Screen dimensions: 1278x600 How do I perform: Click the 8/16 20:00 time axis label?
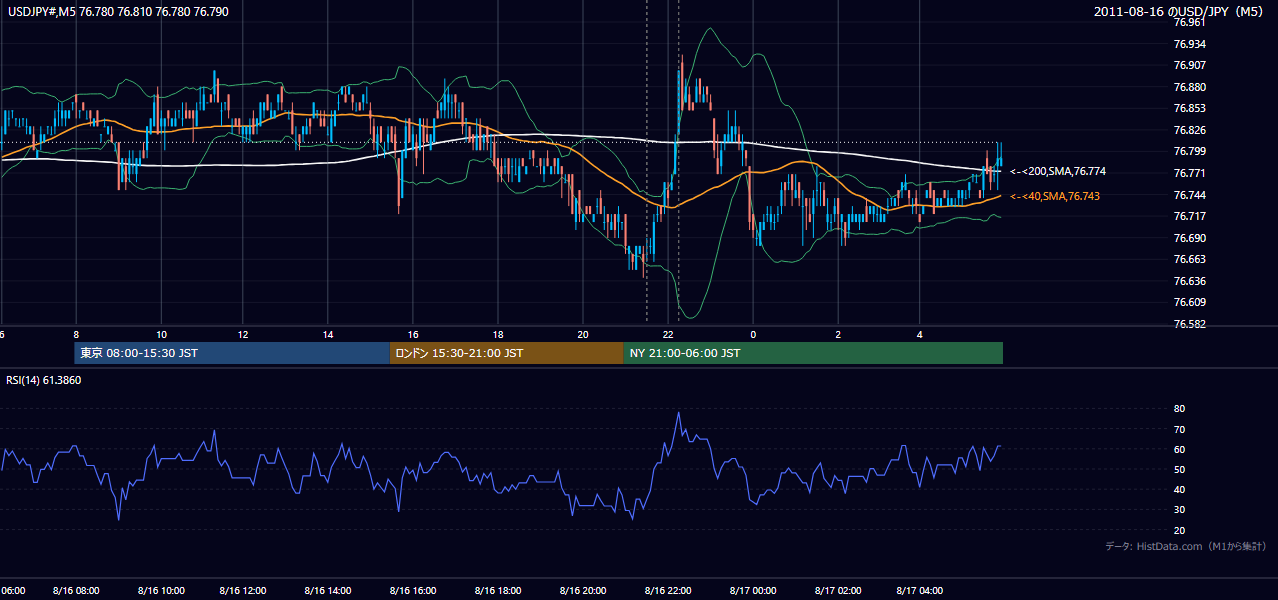coord(583,591)
